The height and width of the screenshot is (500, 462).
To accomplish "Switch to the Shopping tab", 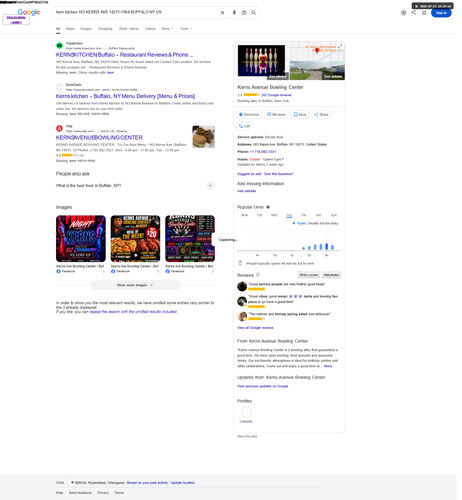I will pyautogui.click(x=105, y=29).
